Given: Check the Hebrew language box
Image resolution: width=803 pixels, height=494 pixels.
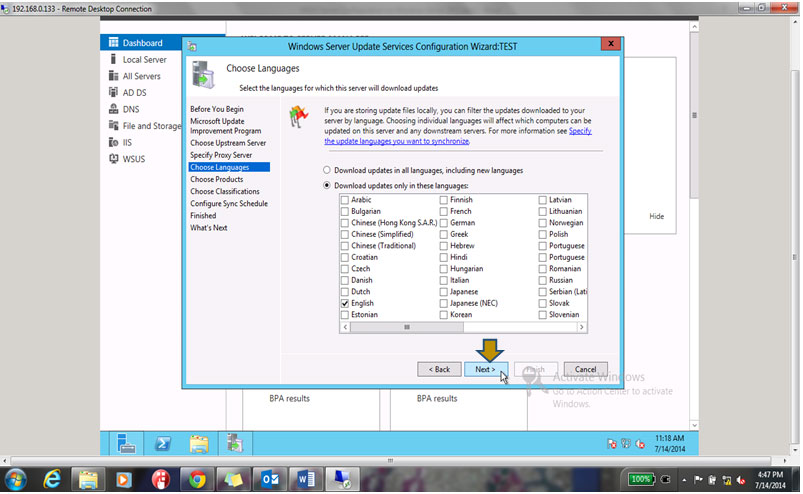Looking at the screenshot, I should point(443,246).
